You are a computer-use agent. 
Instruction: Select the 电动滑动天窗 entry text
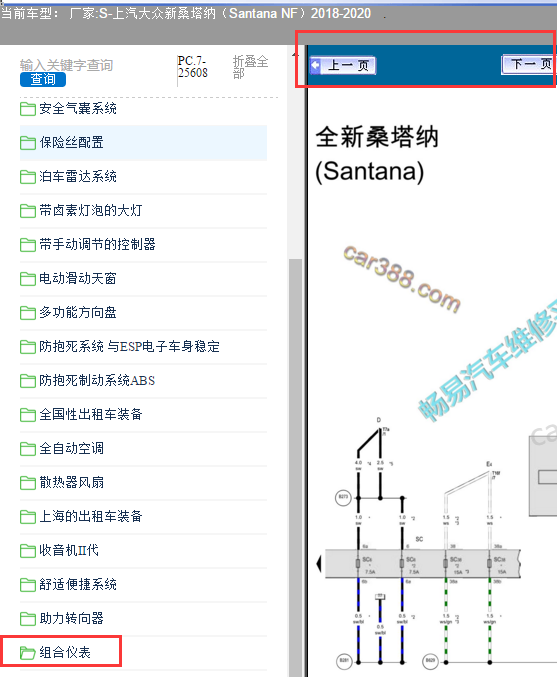(78, 278)
